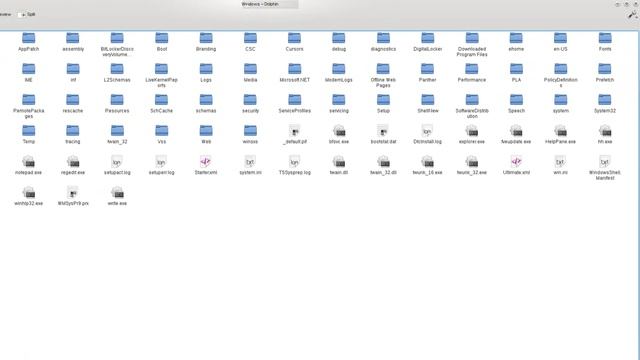The height and width of the screenshot is (360, 640).
Task: Select the CSC folder icon
Action: coord(250,38)
